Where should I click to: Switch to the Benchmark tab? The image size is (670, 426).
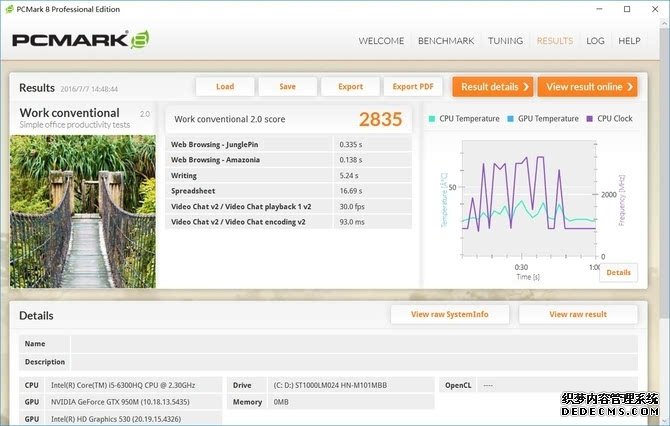(446, 41)
